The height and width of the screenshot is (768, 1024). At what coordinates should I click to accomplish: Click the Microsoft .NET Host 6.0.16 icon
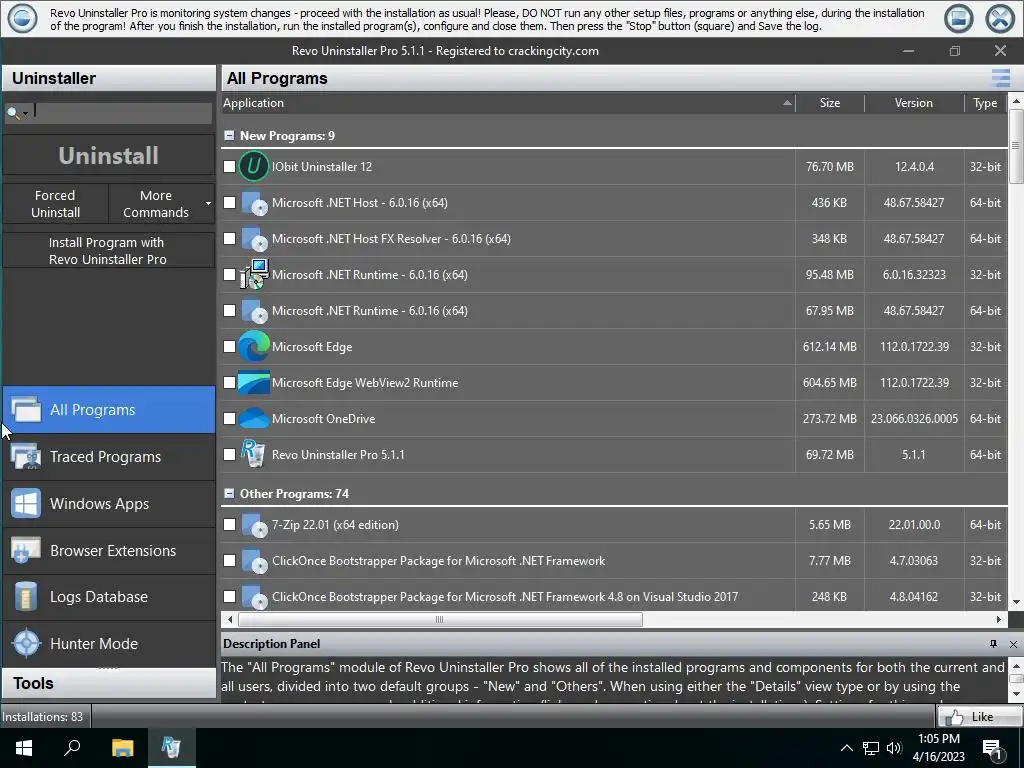click(x=254, y=202)
